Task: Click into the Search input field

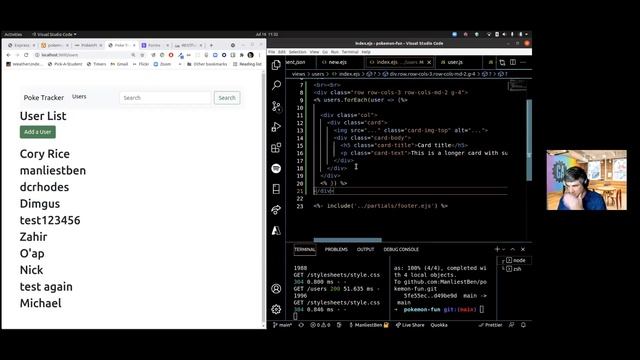Action: [165, 98]
